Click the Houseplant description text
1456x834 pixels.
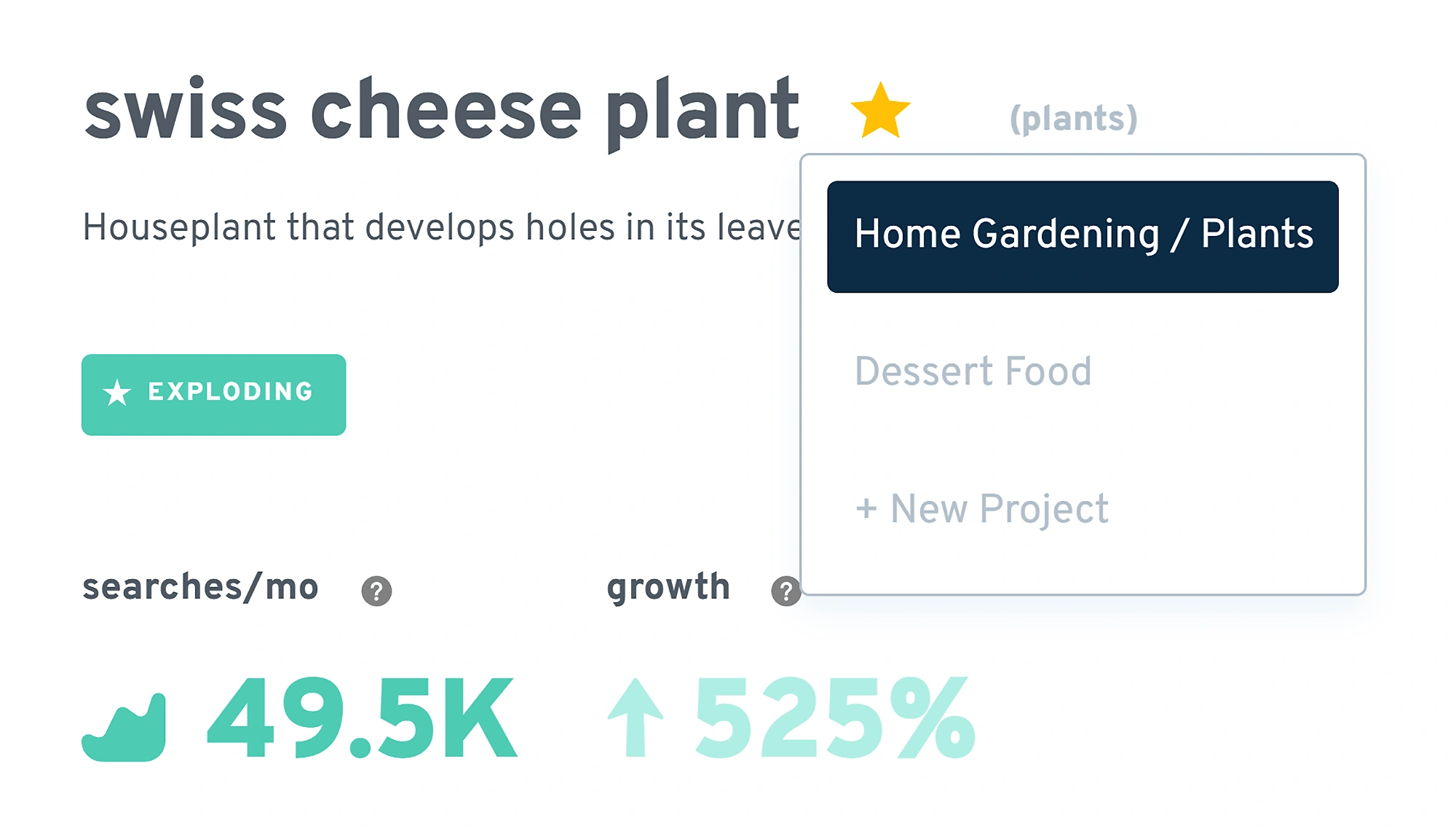(441, 227)
